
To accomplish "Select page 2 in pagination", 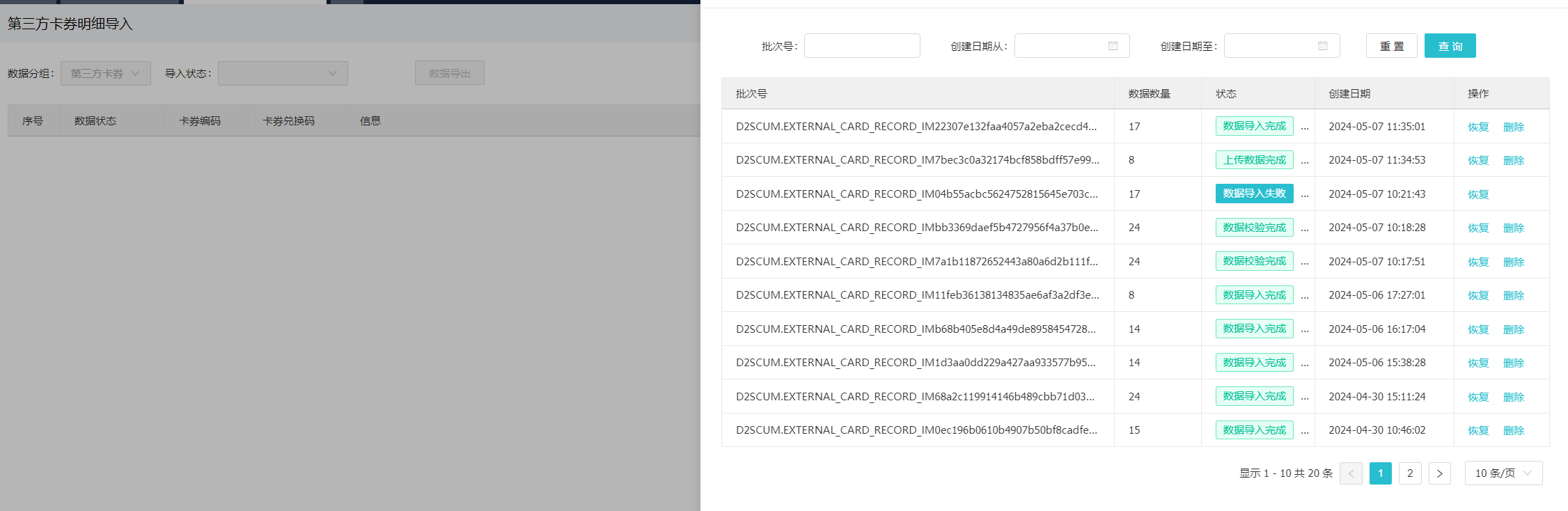I will [x=1410, y=473].
